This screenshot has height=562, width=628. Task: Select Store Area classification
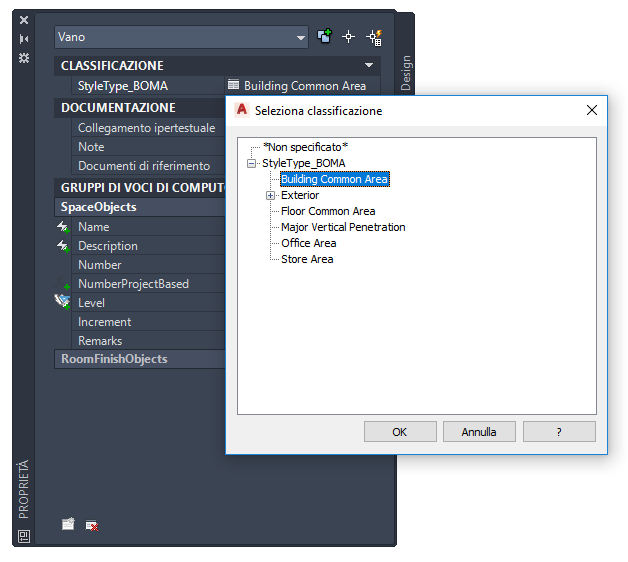pyautogui.click(x=307, y=259)
